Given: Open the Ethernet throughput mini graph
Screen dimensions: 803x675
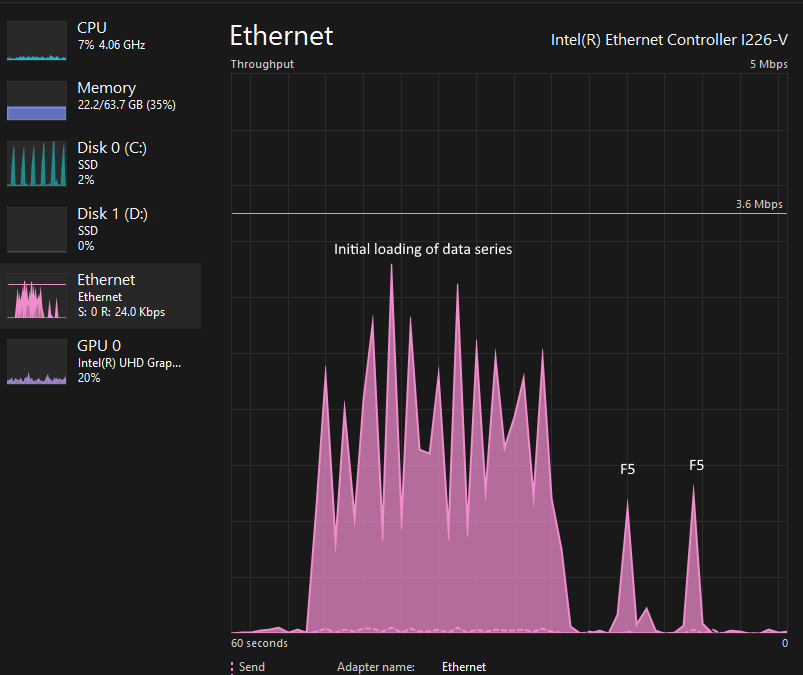Looking at the screenshot, I should pos(36,296).
